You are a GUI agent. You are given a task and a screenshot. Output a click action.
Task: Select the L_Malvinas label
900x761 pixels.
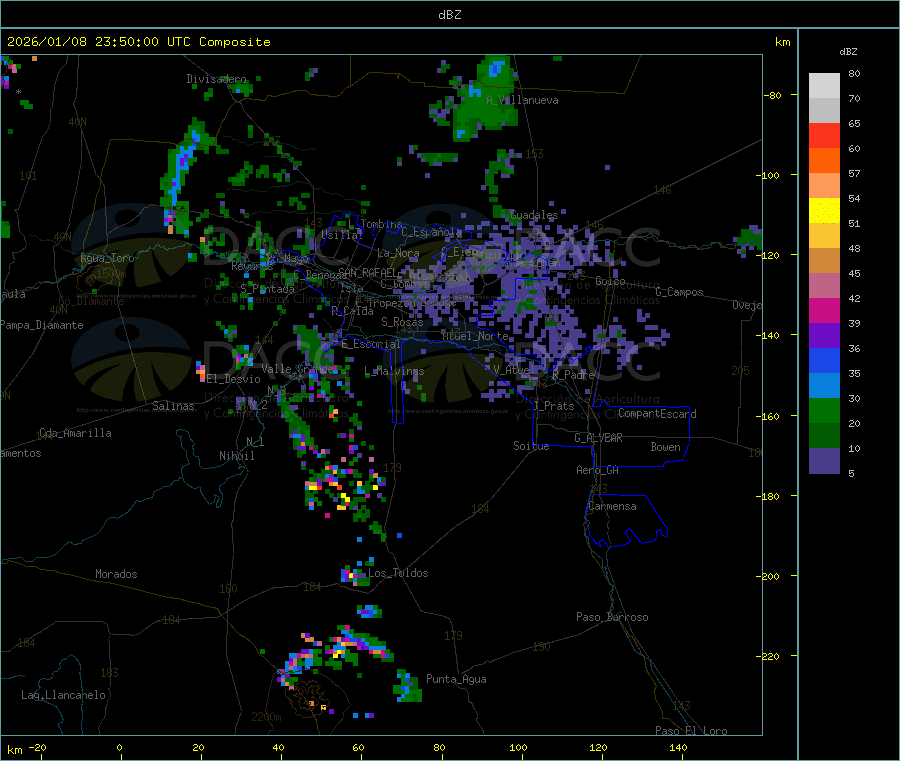point(394,371)
